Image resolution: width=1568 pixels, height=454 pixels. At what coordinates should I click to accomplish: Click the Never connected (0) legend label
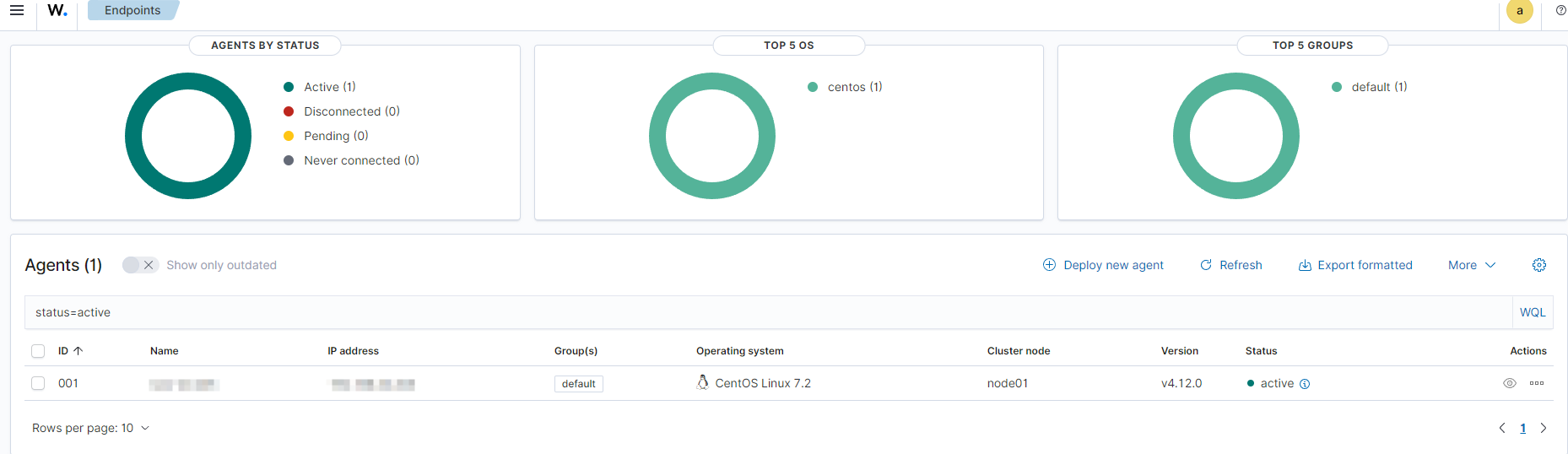[362, 160]
